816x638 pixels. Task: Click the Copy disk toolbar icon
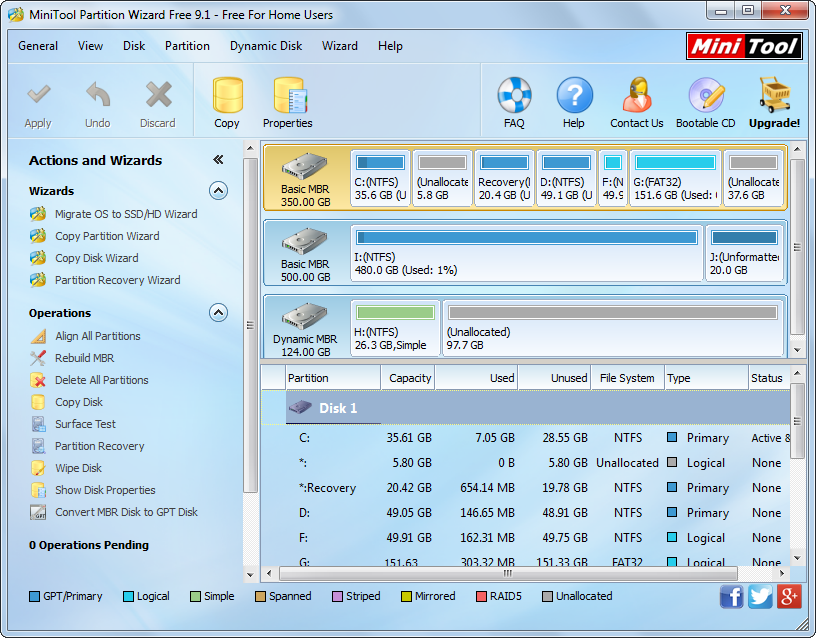pyautogui.click(x=227, y=96)
